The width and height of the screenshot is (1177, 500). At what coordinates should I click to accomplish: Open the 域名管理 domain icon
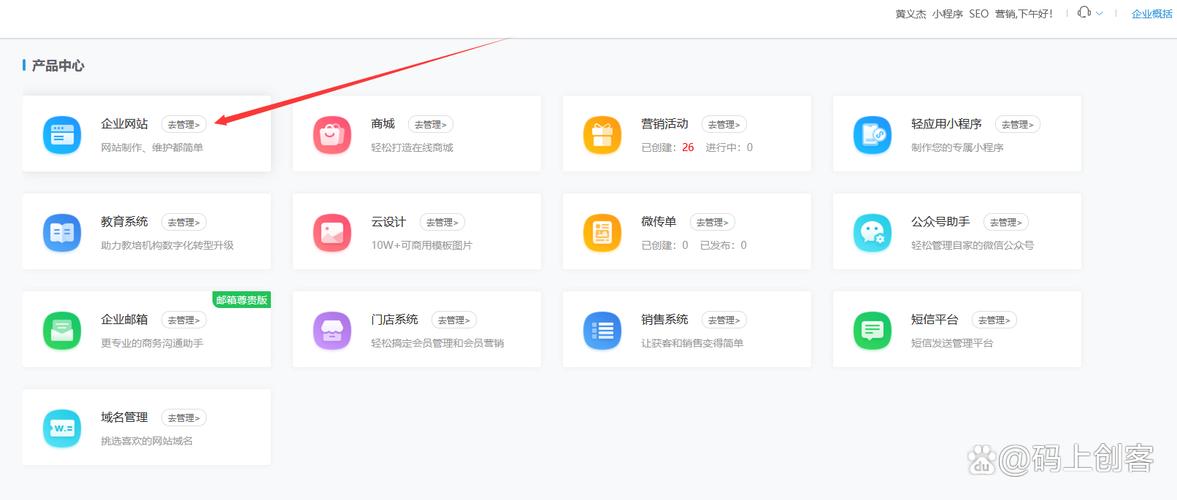point(62,428)
